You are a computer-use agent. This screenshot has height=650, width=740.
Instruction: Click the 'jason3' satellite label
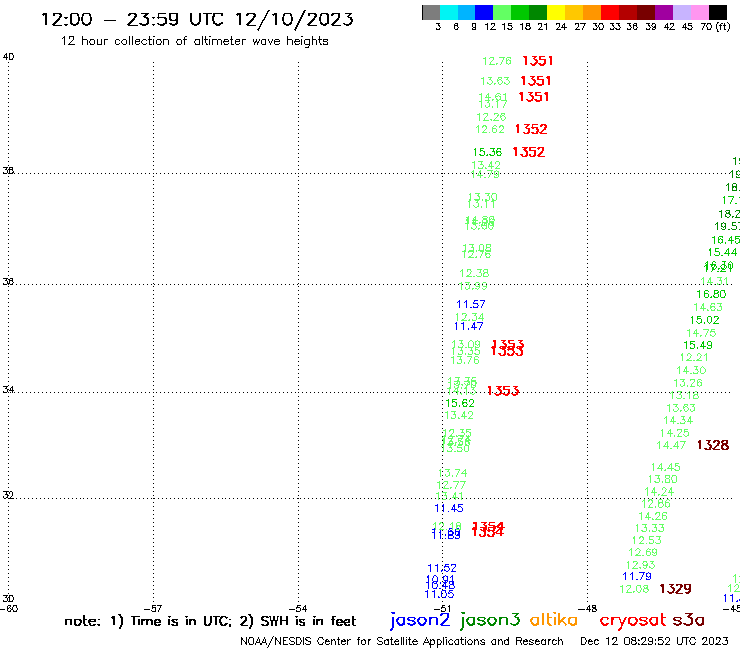(x=490, y=620)
